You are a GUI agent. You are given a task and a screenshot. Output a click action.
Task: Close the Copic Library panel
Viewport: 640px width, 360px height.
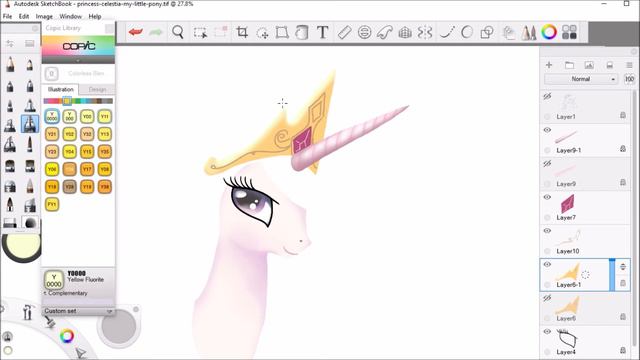pos(109,28)
